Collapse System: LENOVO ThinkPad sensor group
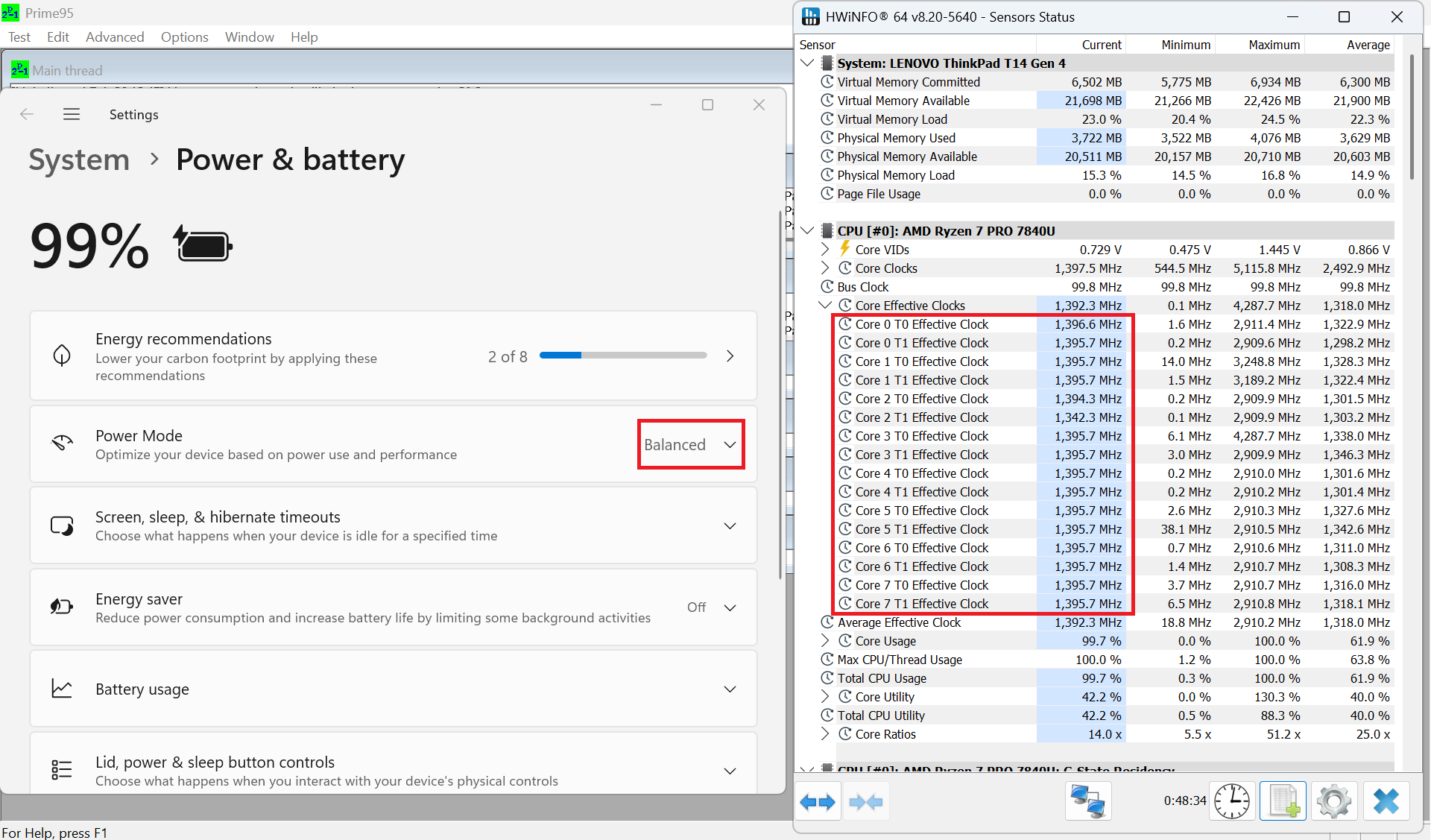The width and height of the screenshot is (1431, 840). point(807,63)
